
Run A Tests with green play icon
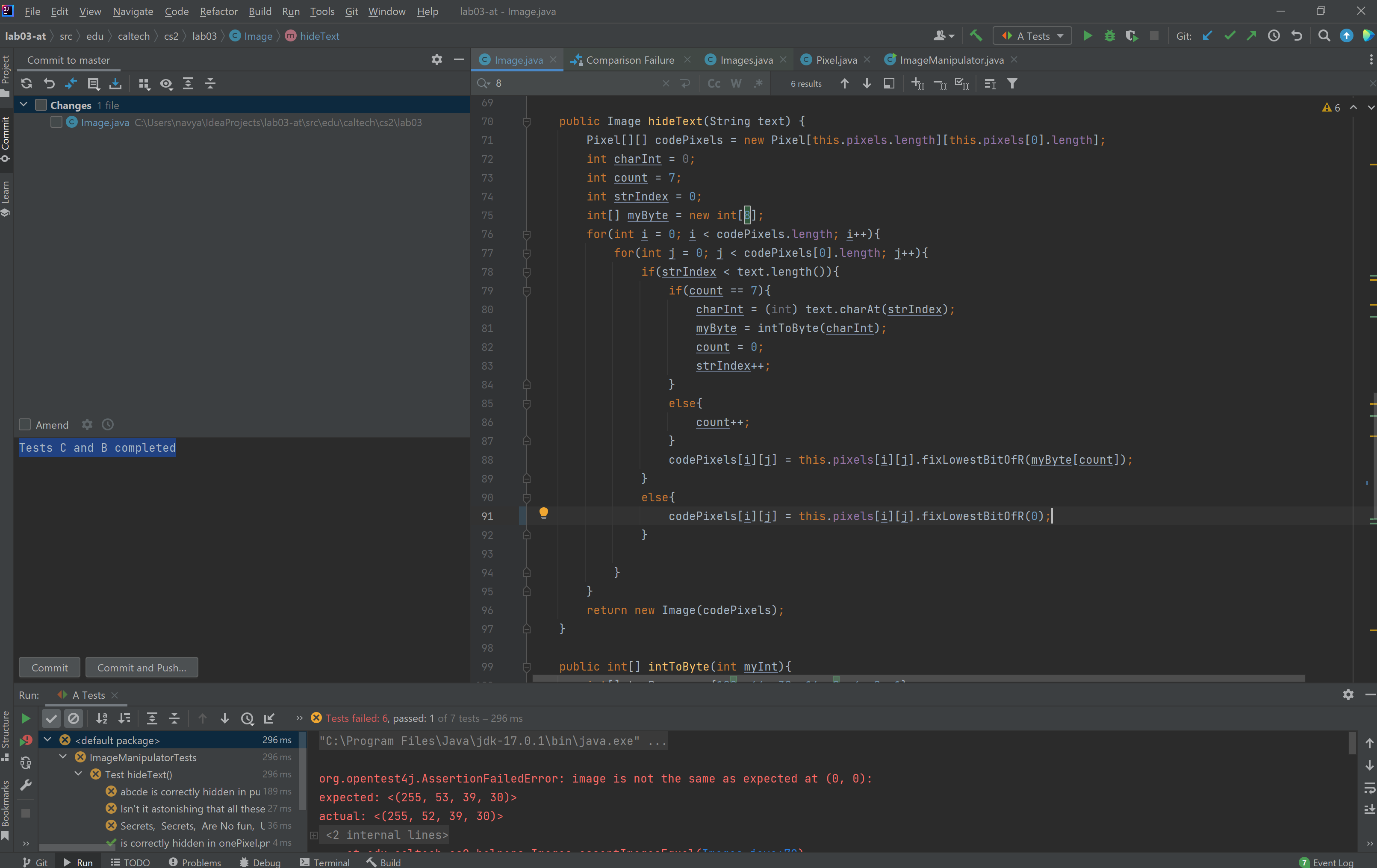1088,36
